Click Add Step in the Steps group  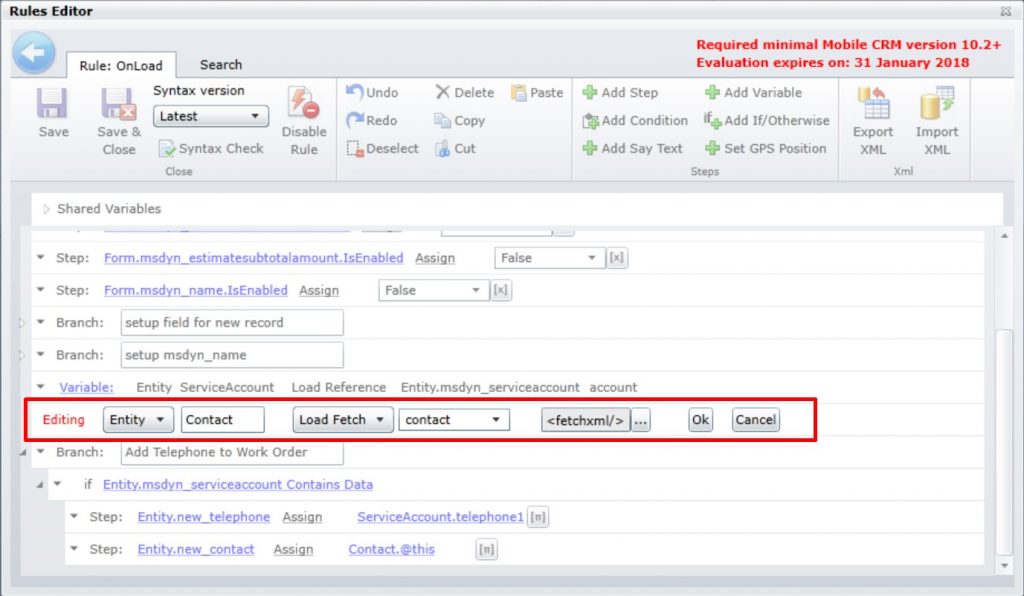pos(622,93)
